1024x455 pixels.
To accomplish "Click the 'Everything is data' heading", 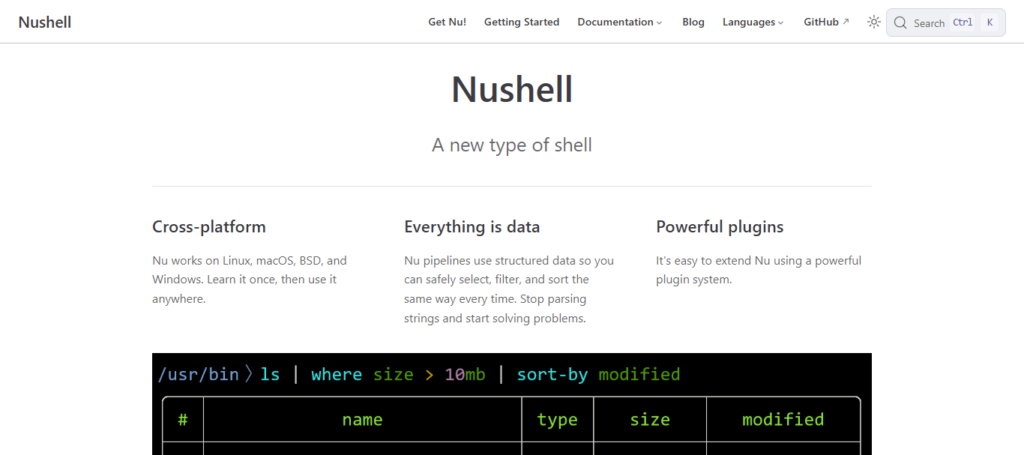I will click(472, 227).
